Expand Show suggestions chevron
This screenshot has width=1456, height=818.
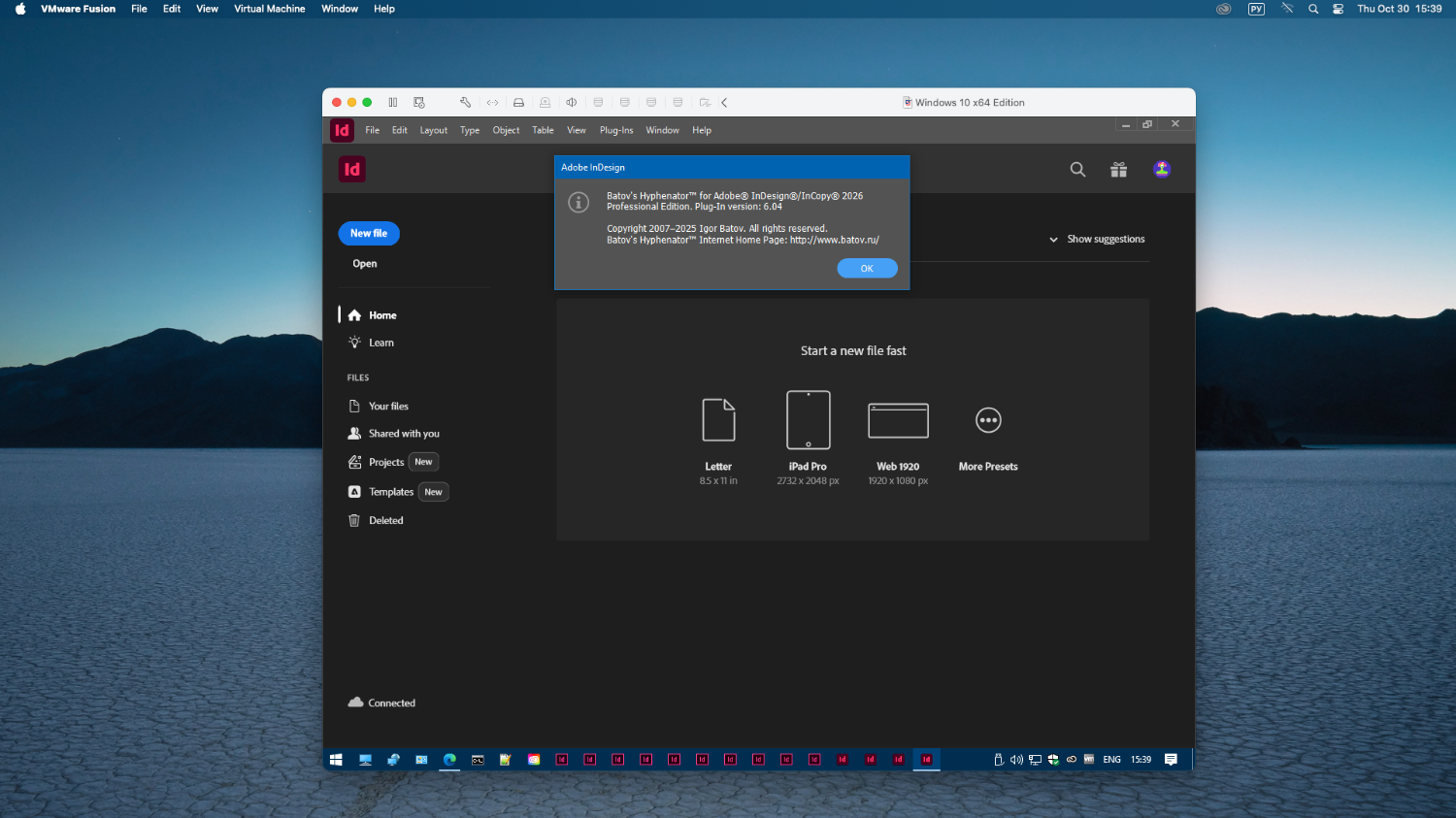click(x=1053, y=240)
